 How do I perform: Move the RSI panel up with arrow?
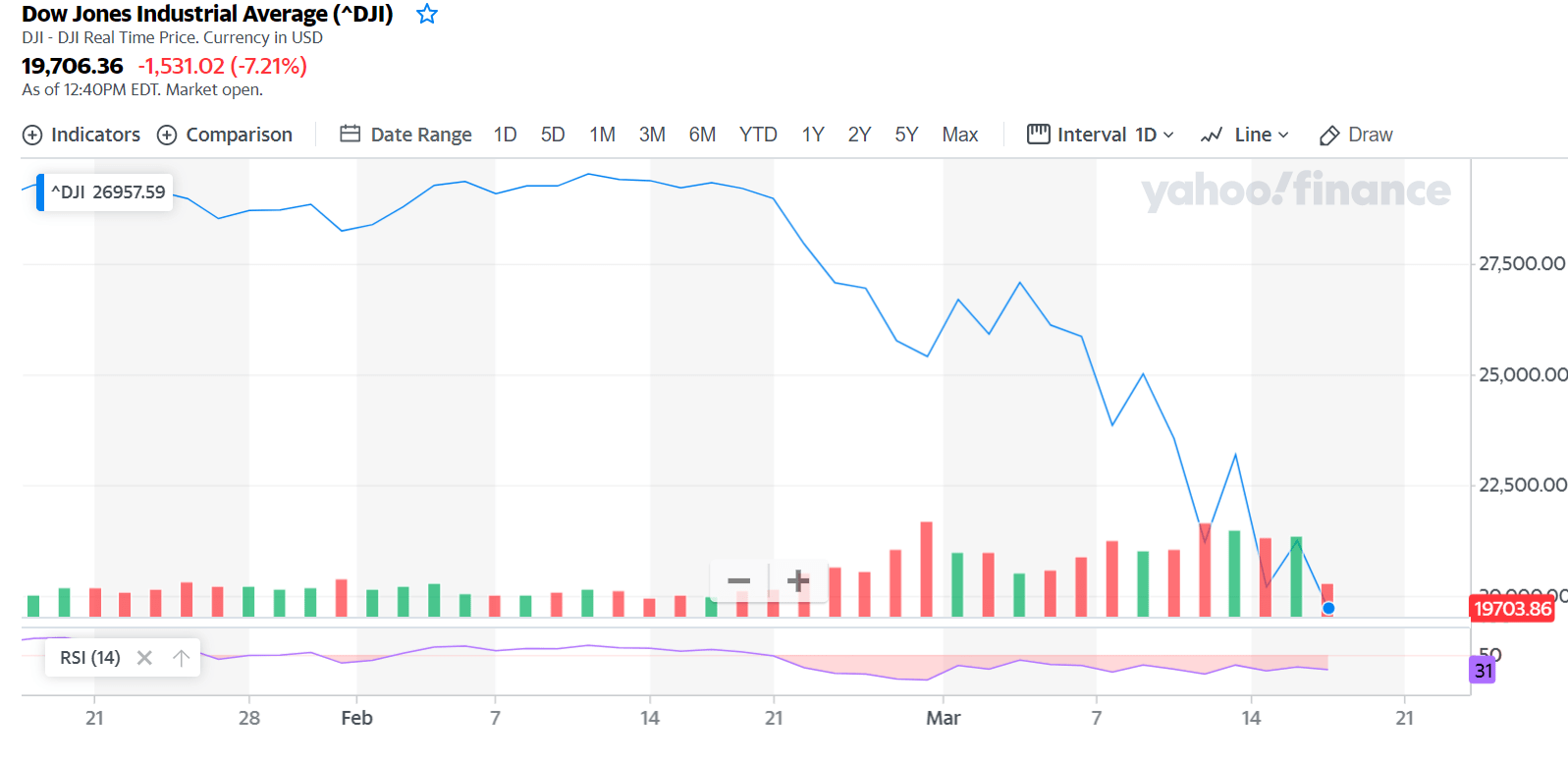coord(181,658)
